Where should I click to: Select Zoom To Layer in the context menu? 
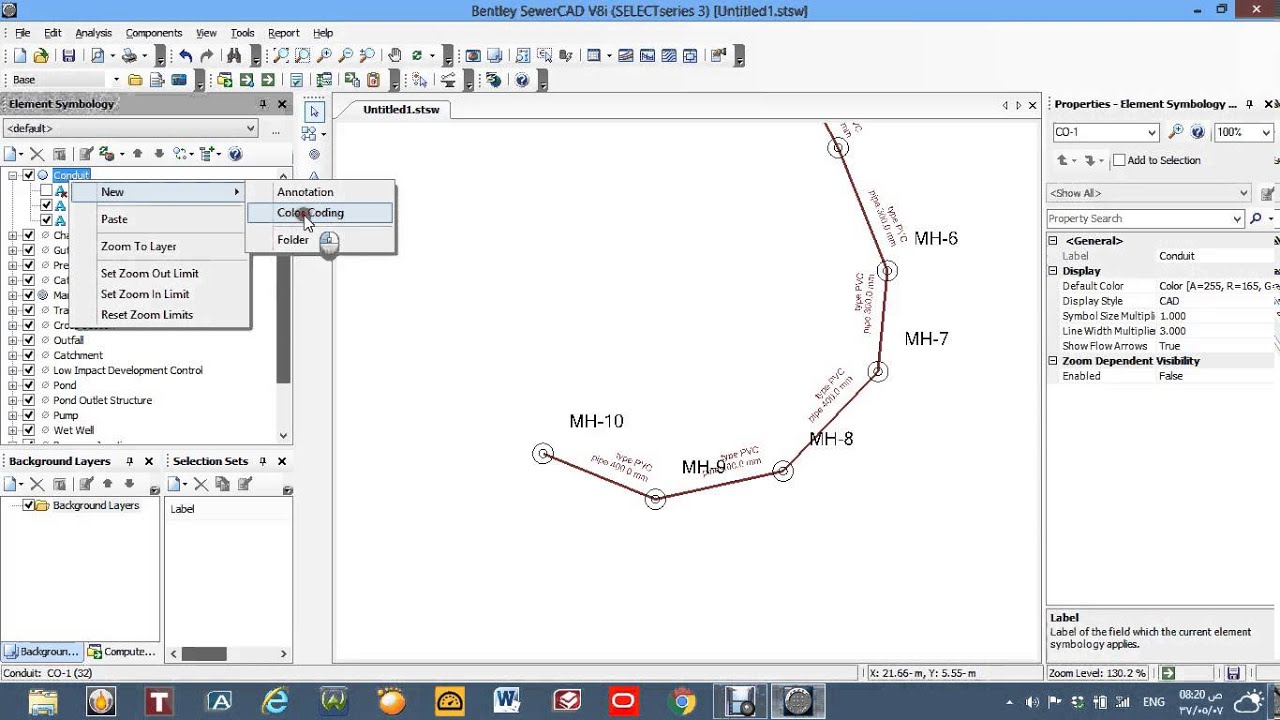(138, 246)
